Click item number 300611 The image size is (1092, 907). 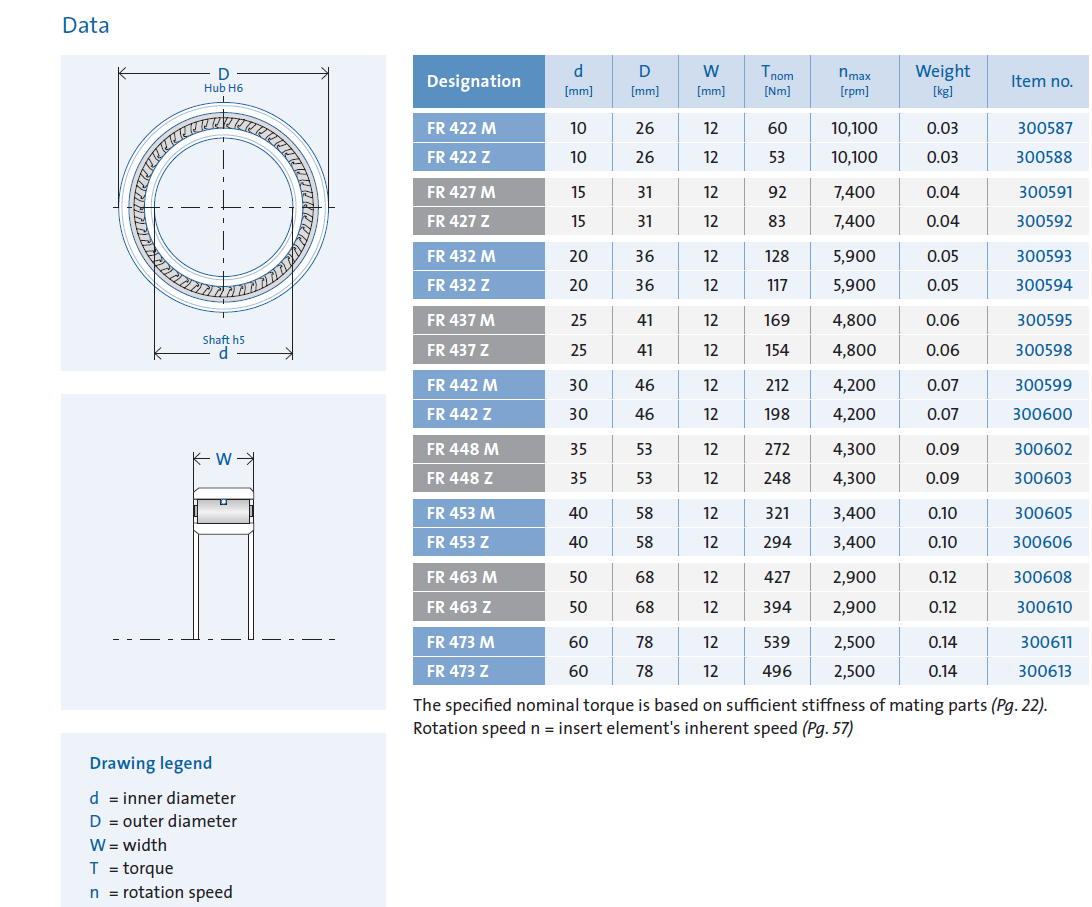[1046, 642]
